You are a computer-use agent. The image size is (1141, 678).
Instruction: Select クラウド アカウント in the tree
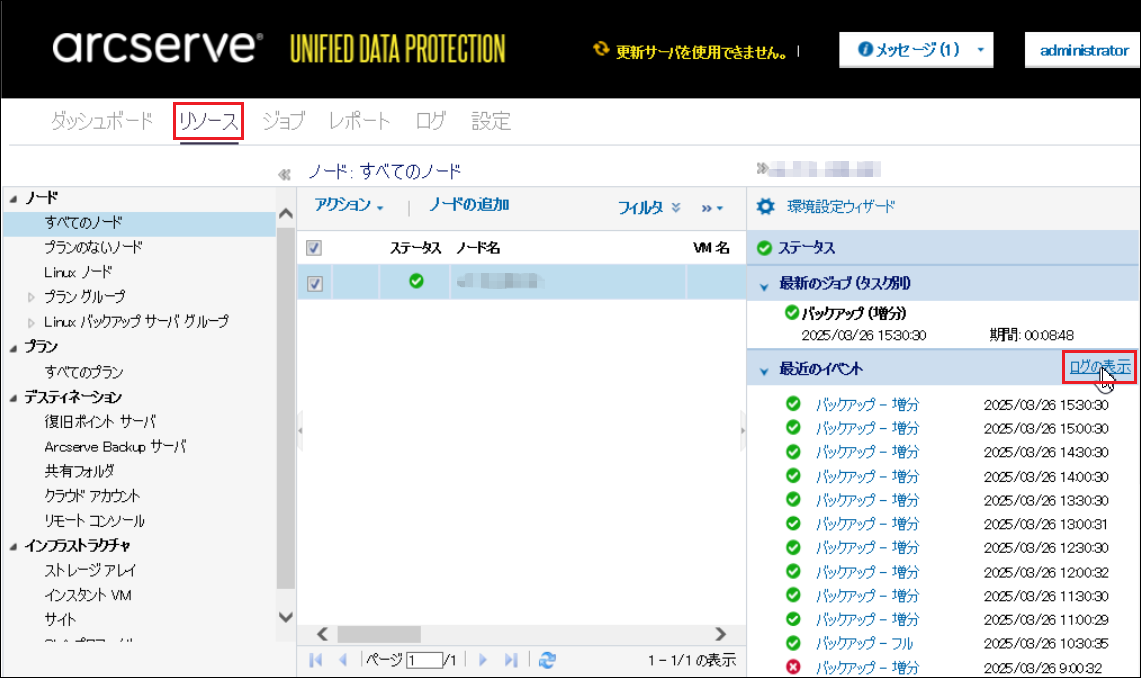pos(92,496)
